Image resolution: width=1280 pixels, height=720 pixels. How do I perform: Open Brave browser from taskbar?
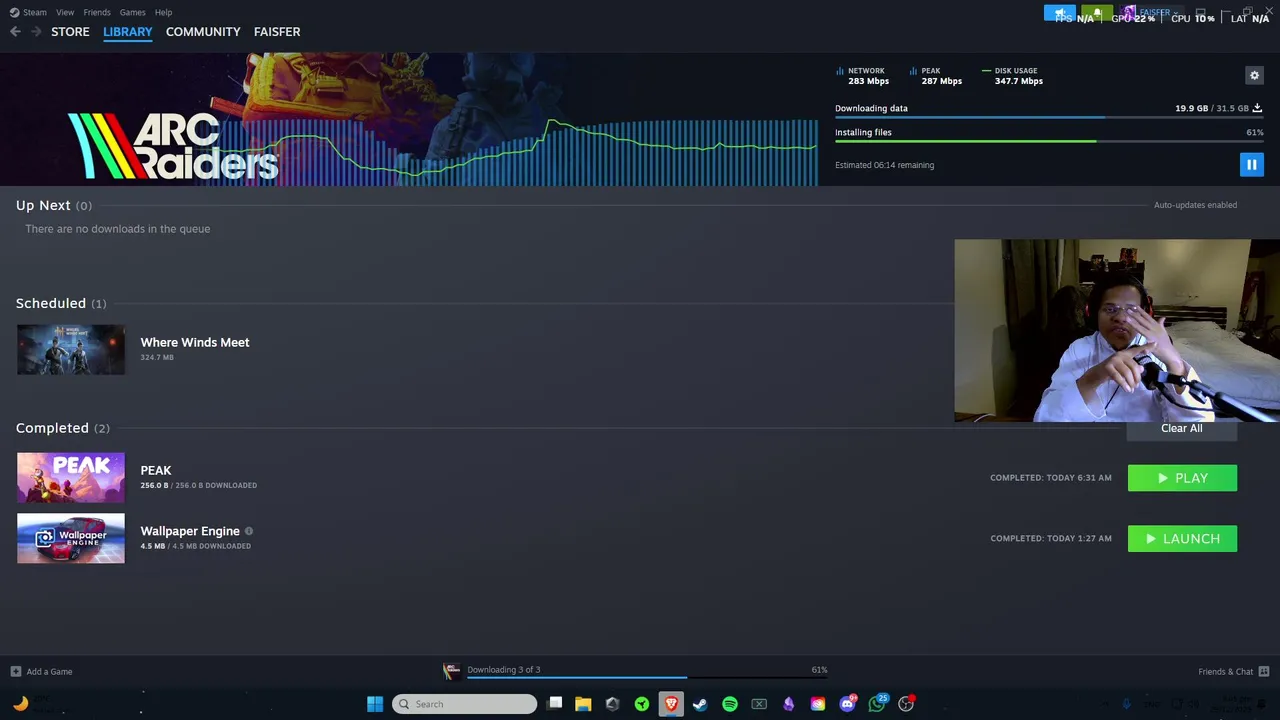(x=671, y=704)
